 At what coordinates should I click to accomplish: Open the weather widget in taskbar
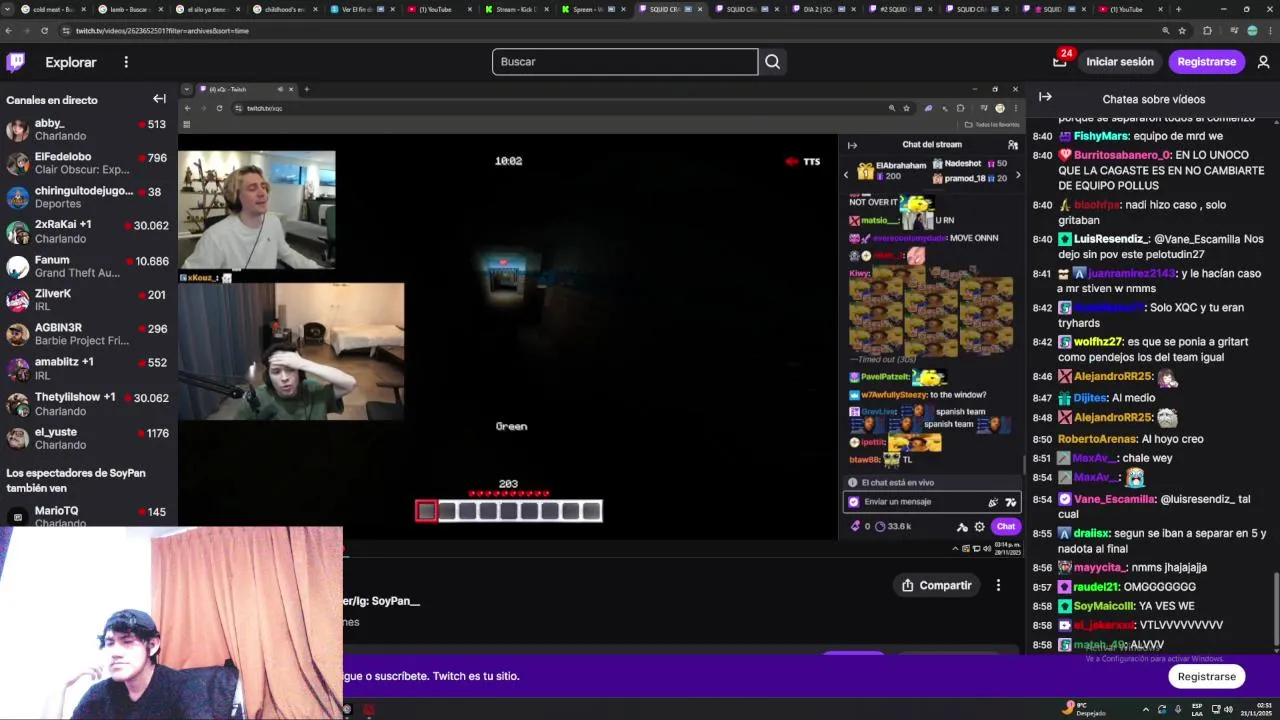pyautogui.click(x=1084, y=710)
